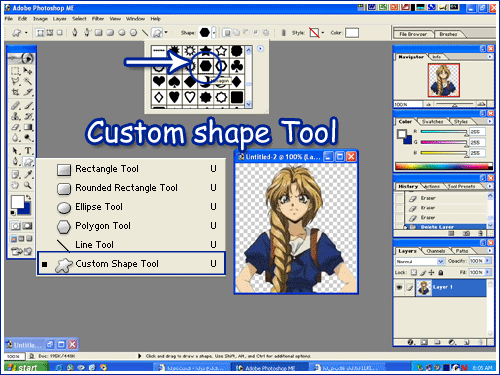Viewport: 500px width, 375px height.
Task: Open the Filter menu
Action: click(98, 19)
